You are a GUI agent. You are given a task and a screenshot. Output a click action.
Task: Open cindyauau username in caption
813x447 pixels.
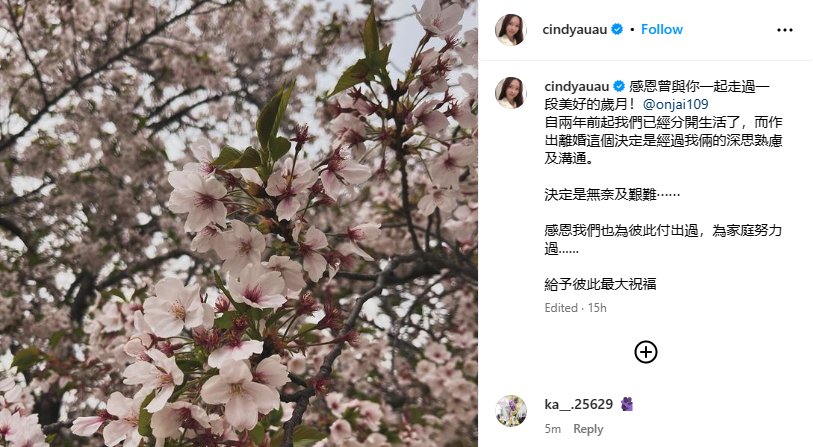[x=577, y=86]
